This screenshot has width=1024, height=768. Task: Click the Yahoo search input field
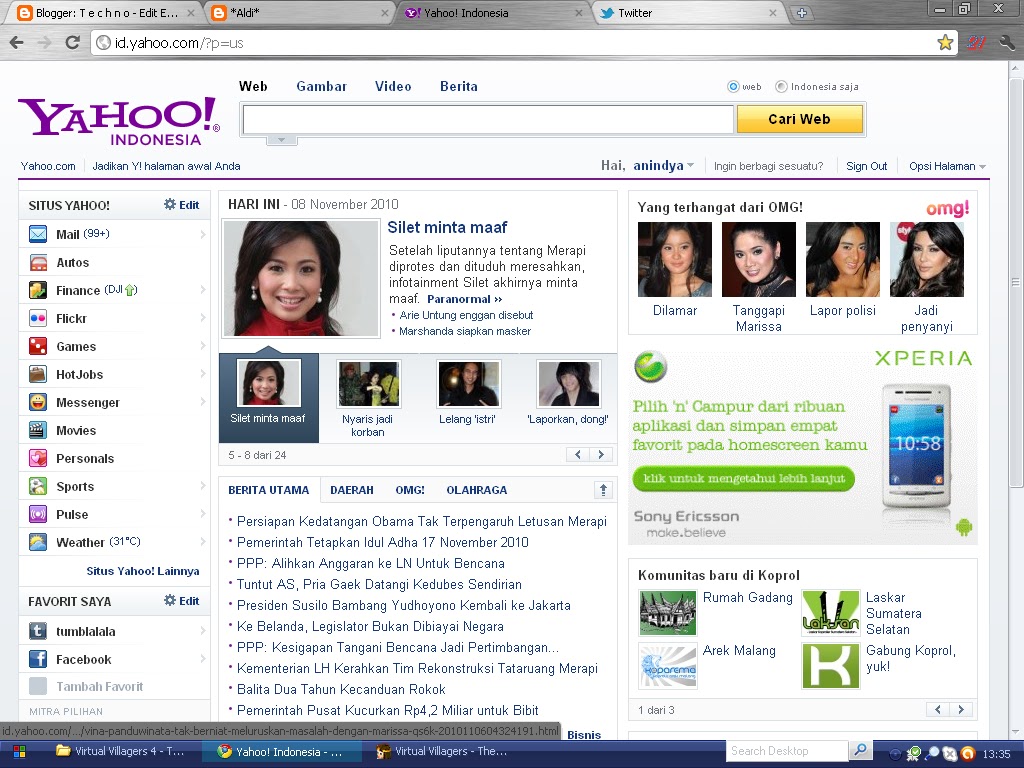pos(488,119)
